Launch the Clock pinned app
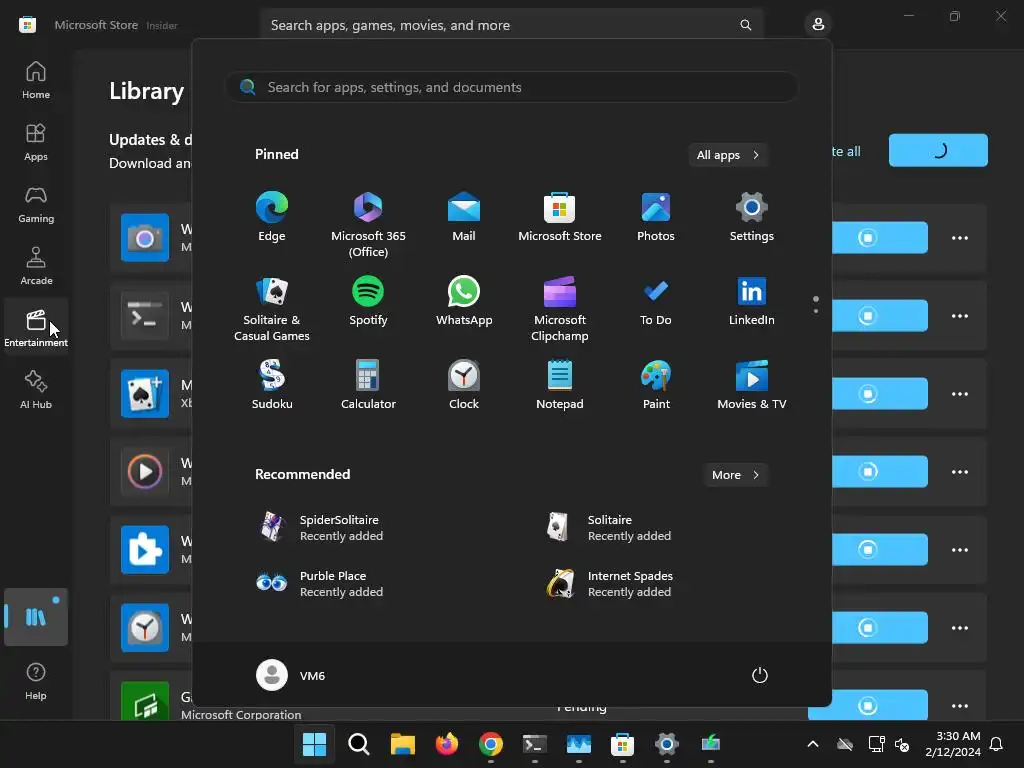Viewport: 1024px width, 768px height. [464, 385]
